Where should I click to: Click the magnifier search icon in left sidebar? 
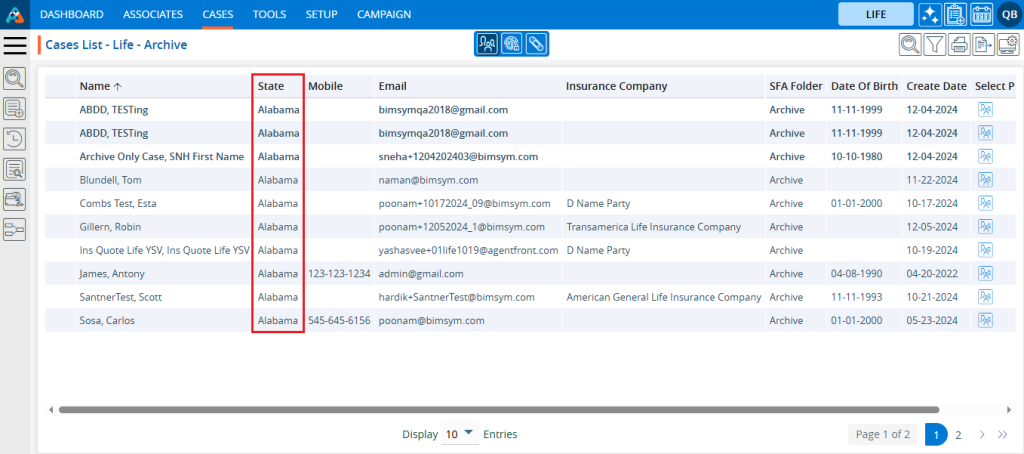(x=15, y=79)
